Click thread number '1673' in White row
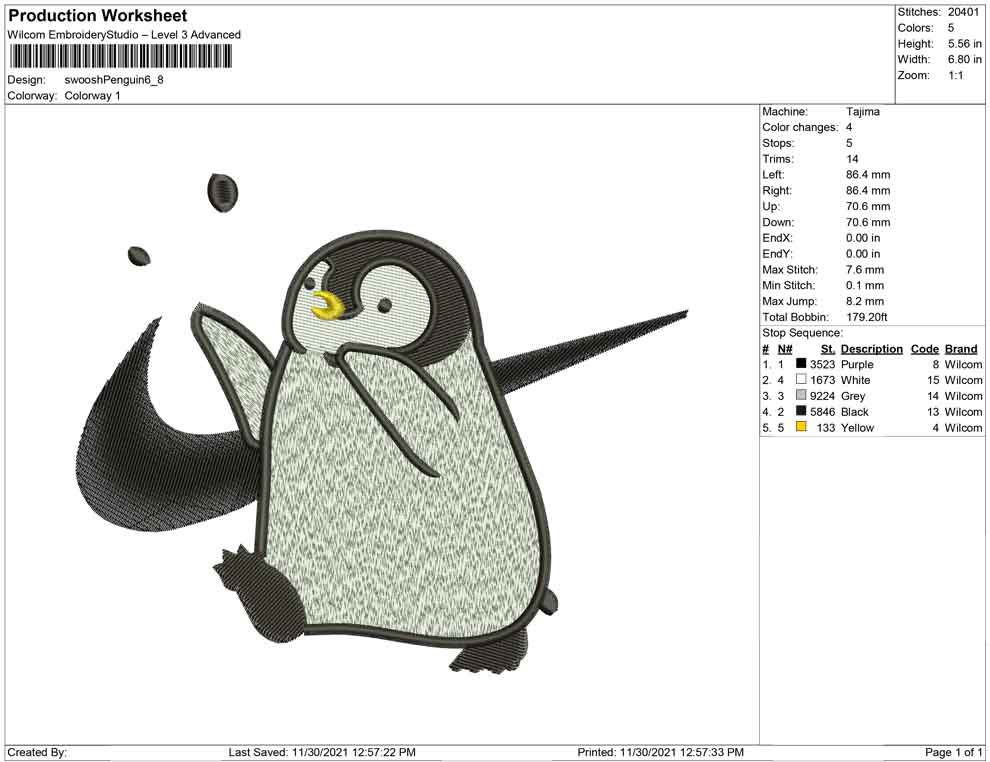Image resolution: width=990 pixels, height=762 pixels. click(823, 380)
